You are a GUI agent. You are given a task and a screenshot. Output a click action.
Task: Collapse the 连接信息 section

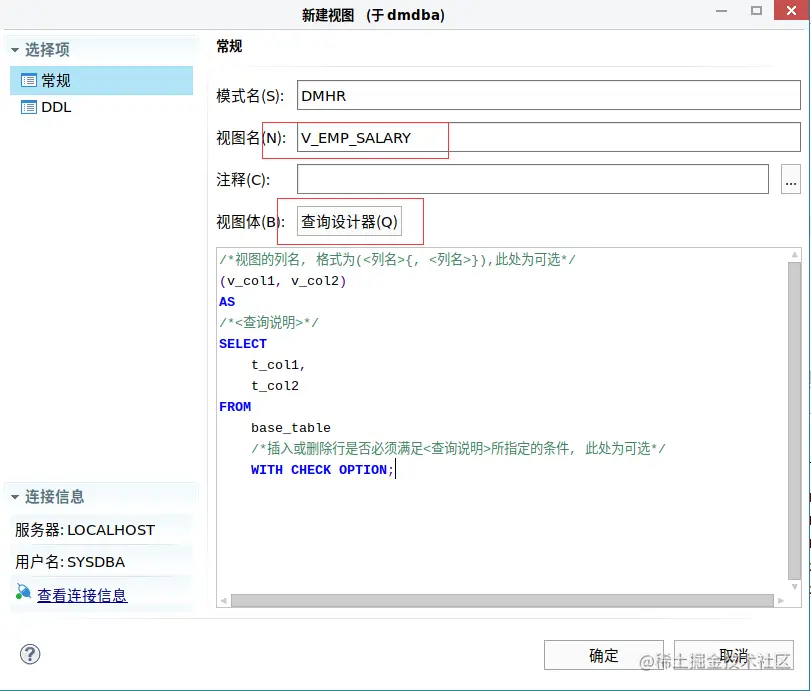click(x=14, y=496)
